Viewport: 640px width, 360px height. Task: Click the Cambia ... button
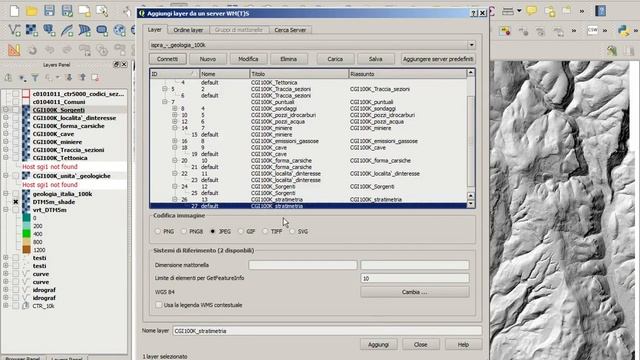tap(415, 292)
